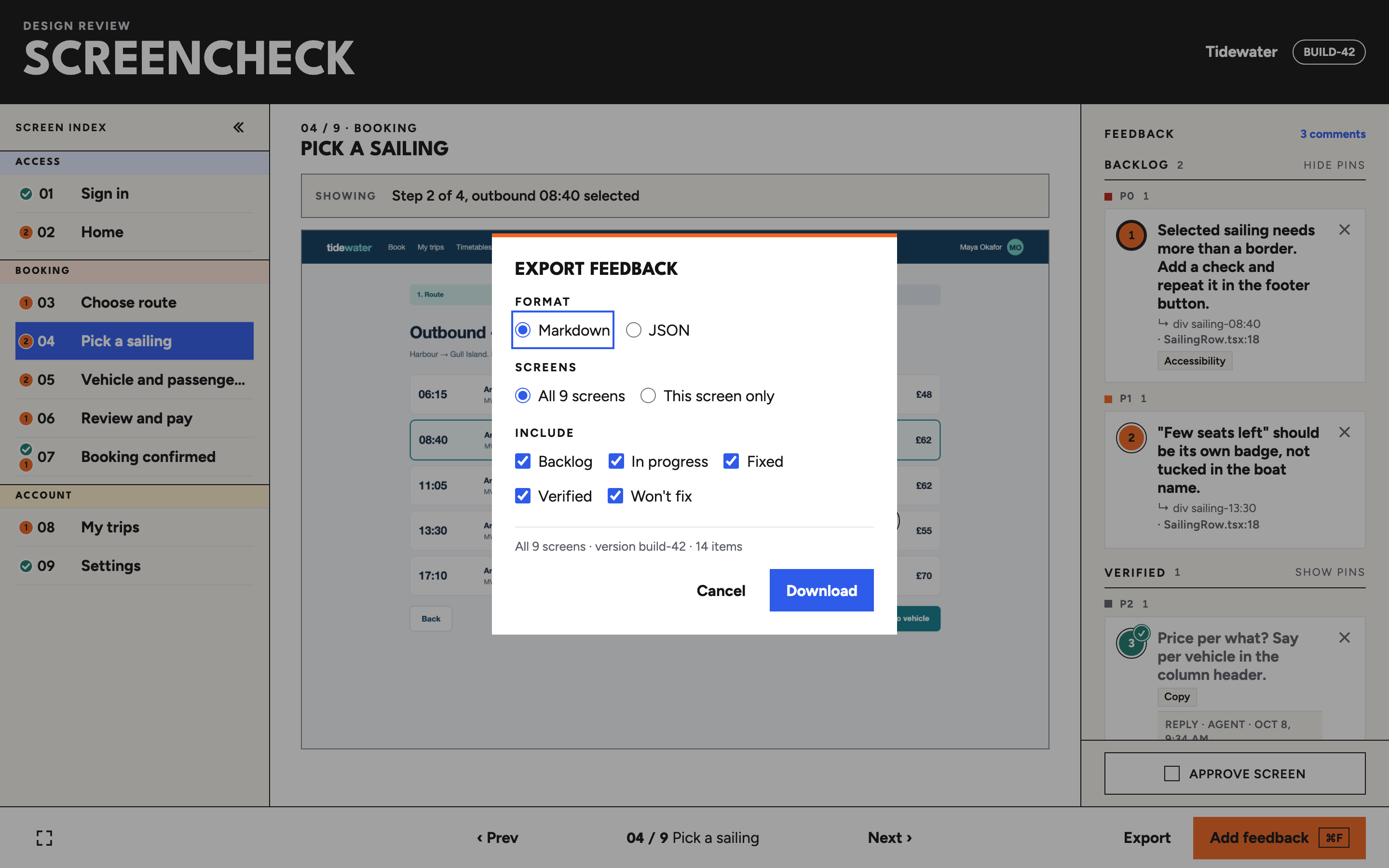Click the Add feedback button
Image resolution: width=1389 pixels, height=868 pixels.
[x=1279, y=838]
